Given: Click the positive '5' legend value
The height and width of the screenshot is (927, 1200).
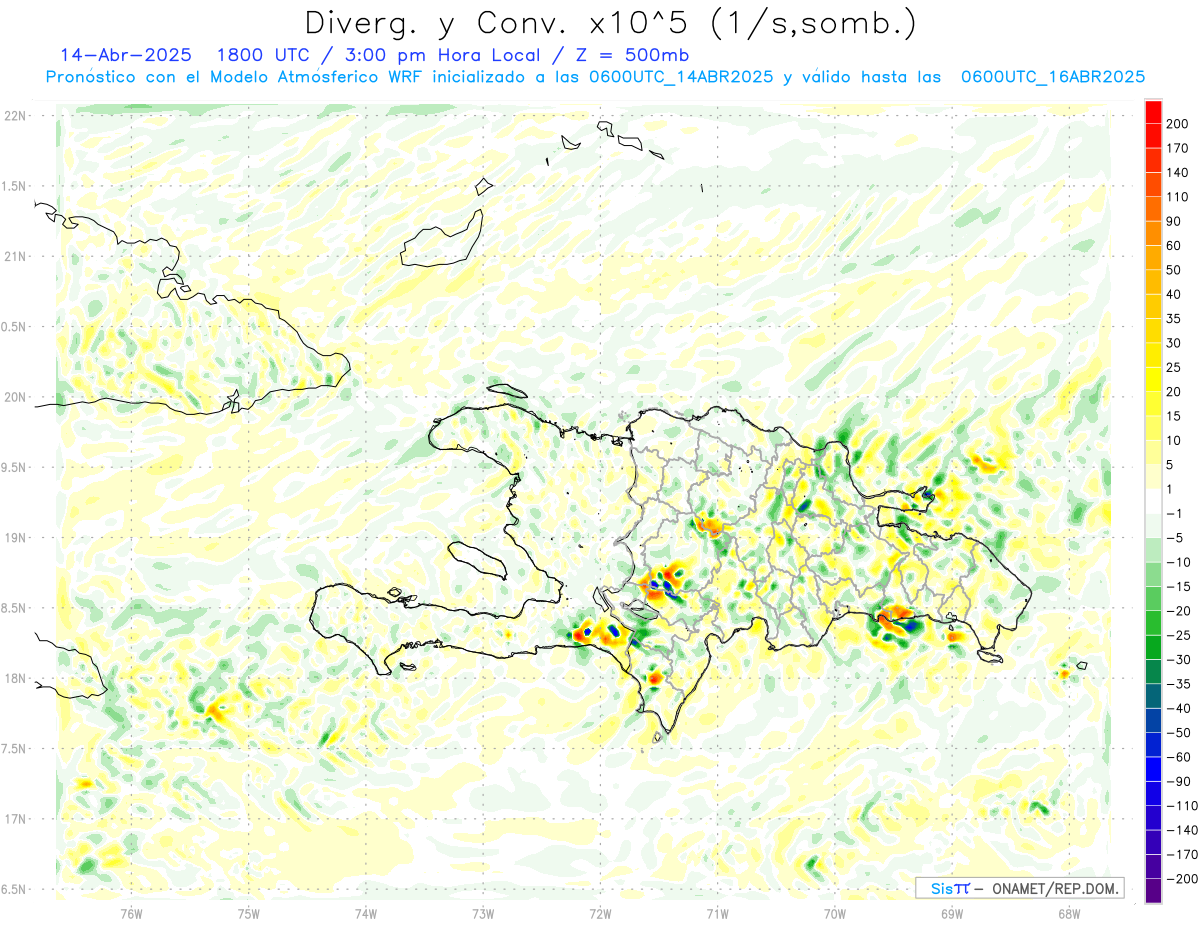Looking at the screenshot, I should coord(1172,465).
